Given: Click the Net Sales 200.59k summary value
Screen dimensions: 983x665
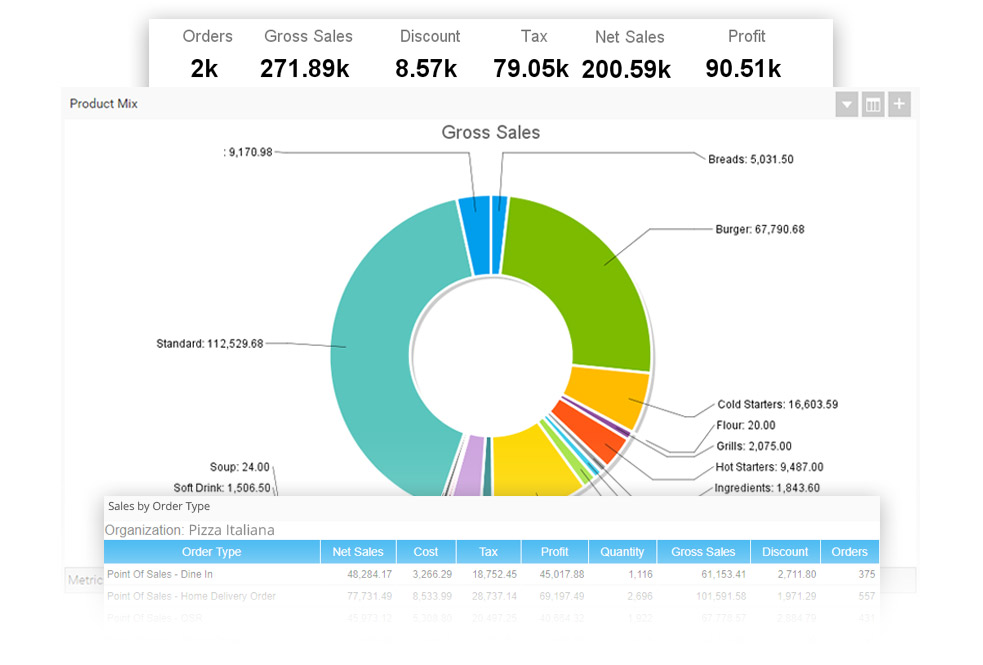Looking at the screenshot, I should point(626,69).
